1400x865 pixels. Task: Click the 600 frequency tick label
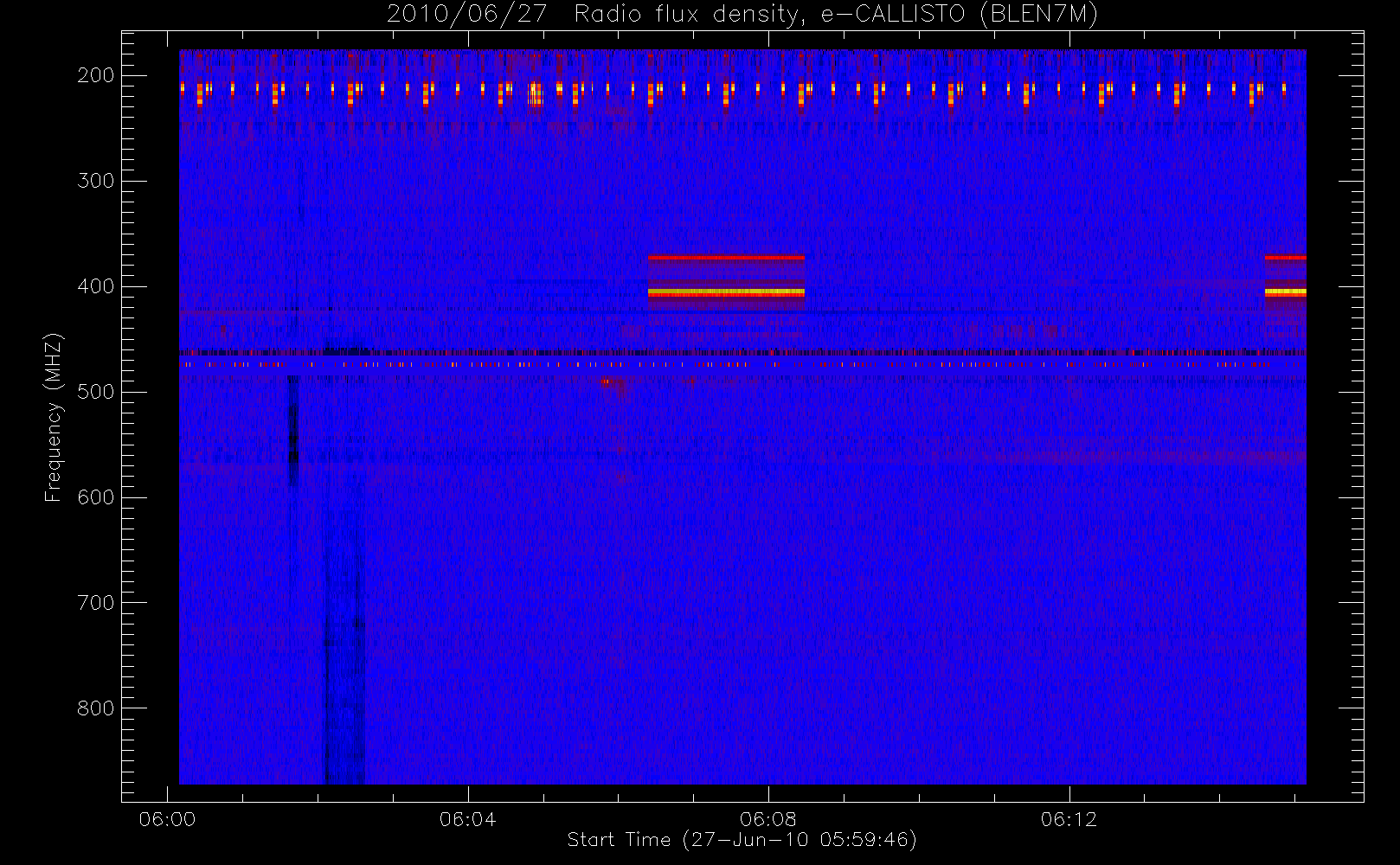(x=96, y=497)
